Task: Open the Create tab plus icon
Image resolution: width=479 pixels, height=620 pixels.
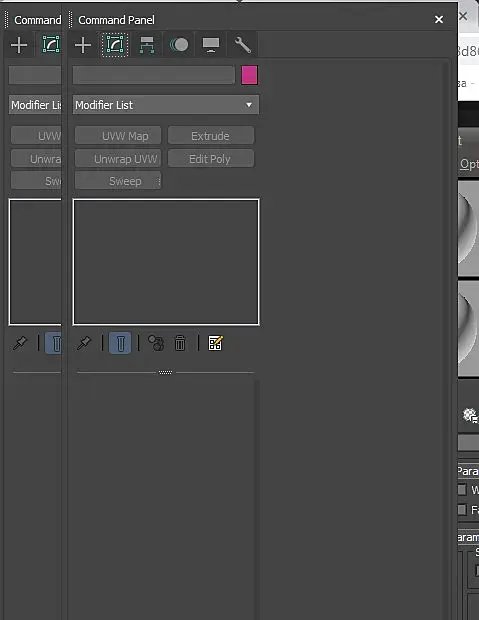Action: 83,45
